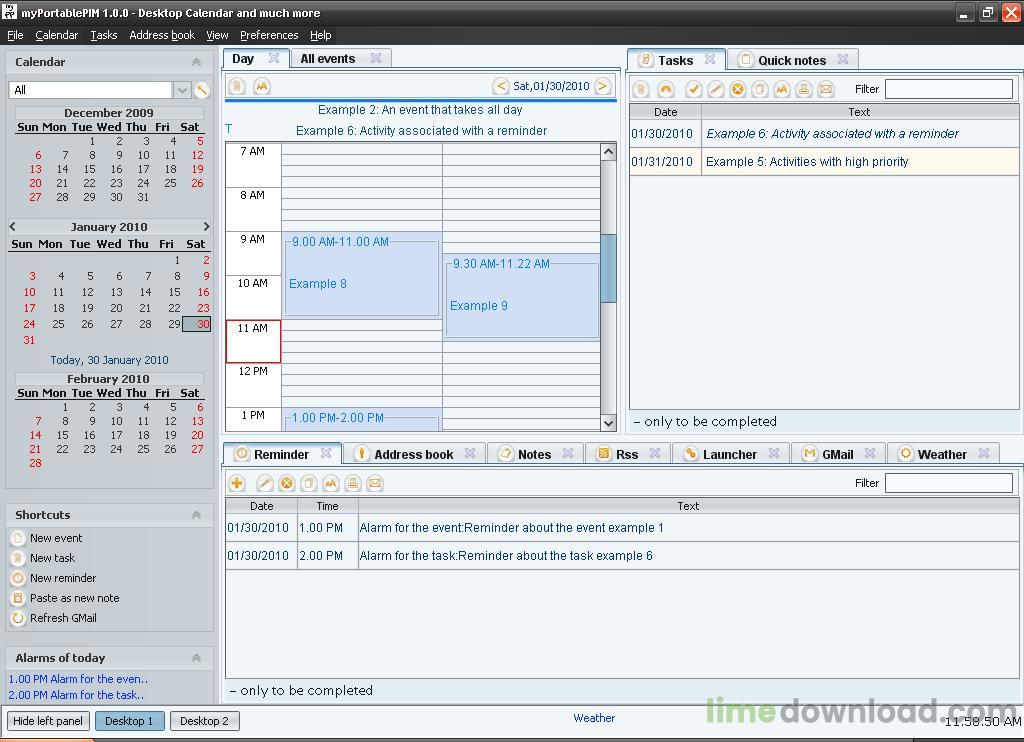The width and height of the screenshot is (1024, 742).
Task: Click the Refresh GMail shortcut
Action: coord(63,618)
